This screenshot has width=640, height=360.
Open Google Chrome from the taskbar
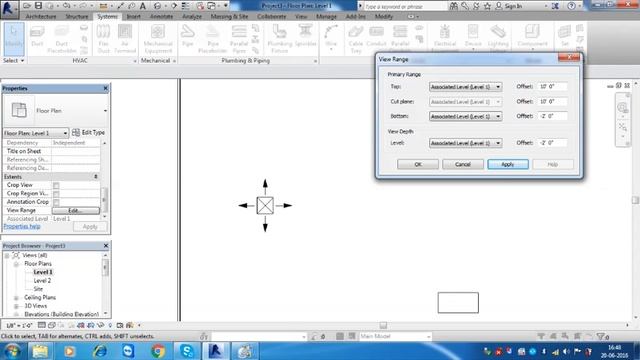pyautogui.click(x=158, y=351)
